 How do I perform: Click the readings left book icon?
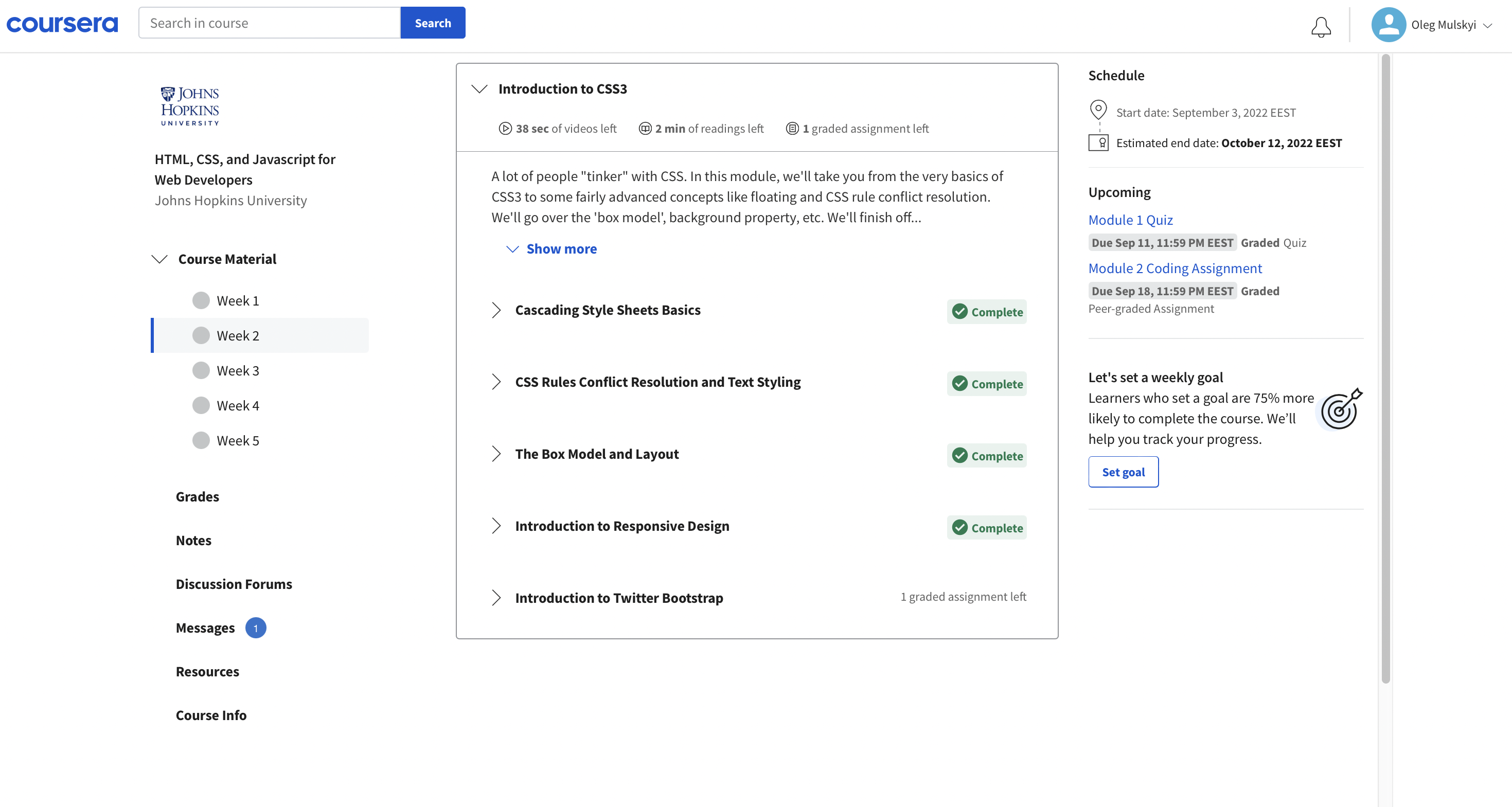point(645,129)
